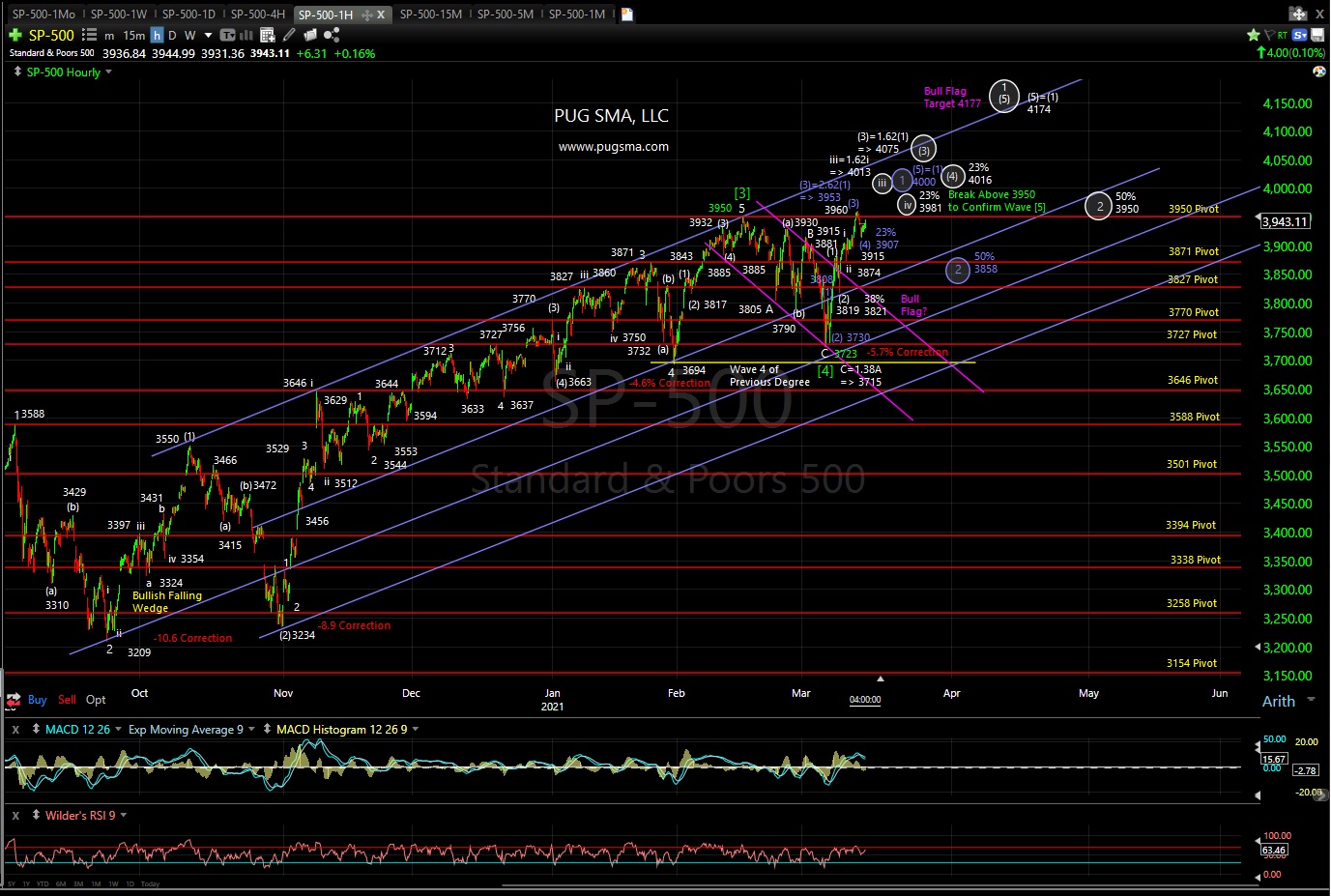Expand the MACD 12 26 dropdown
Image resolution: width=1331 pixels, height=896 pixels.
(x=119, y=729)
